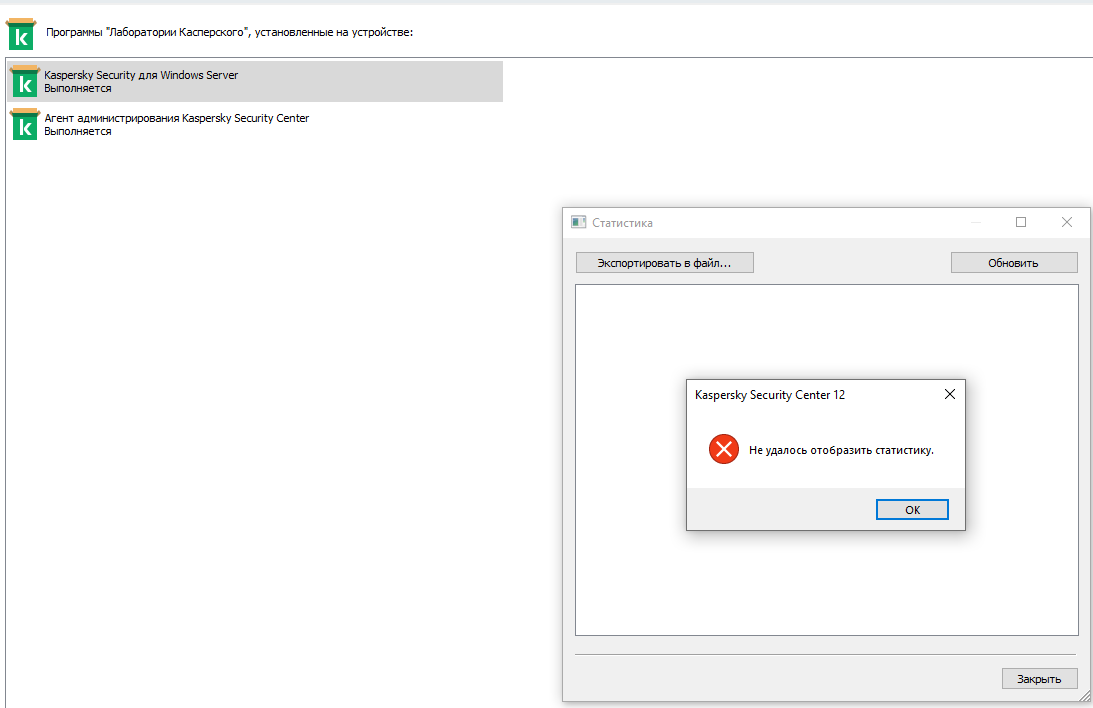Click the Kaspersky Security для Windows Server icon
Image resolution: width=1093 pixels, height=708 pixels.
(x=25, y=81)
